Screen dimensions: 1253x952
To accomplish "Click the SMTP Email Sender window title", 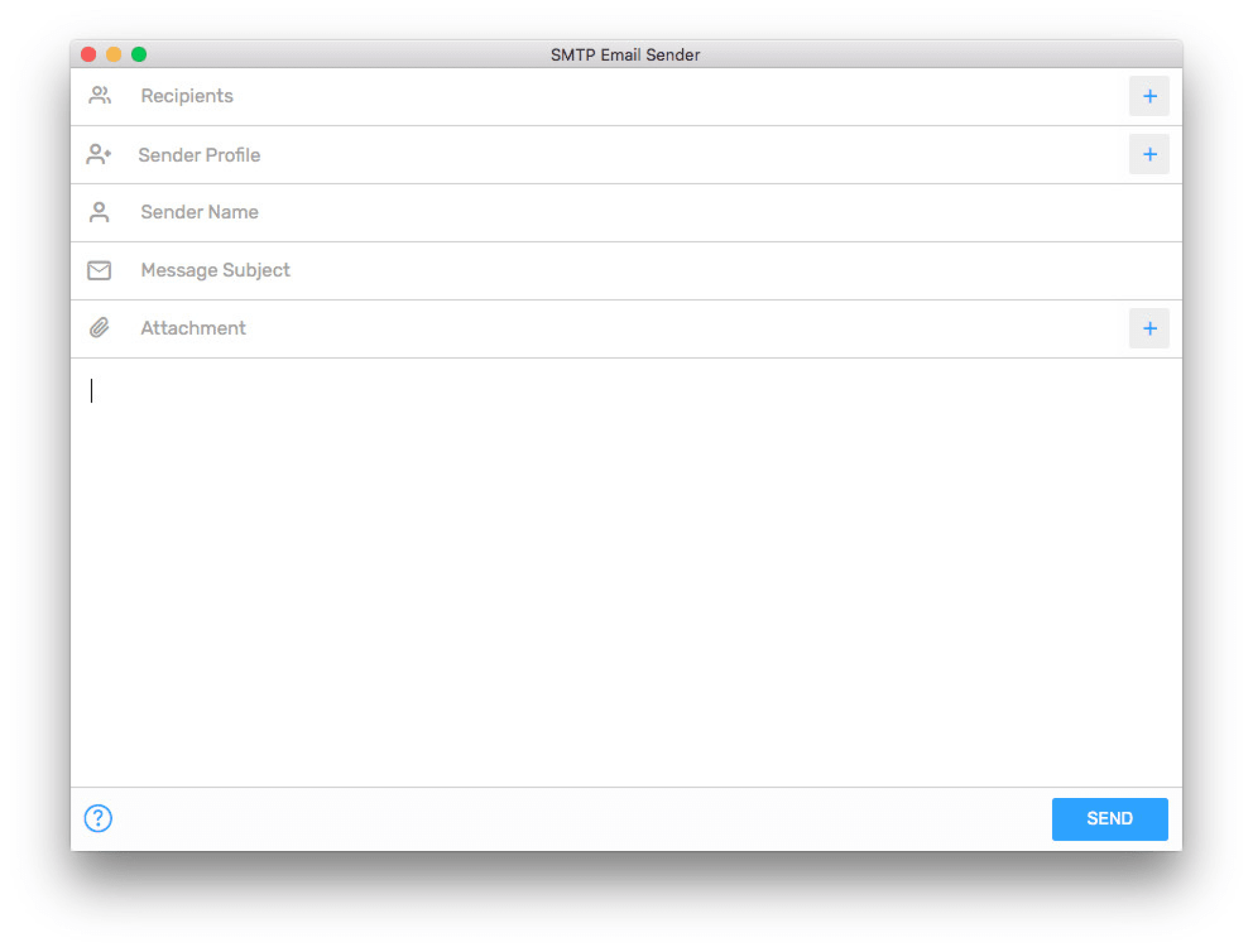I will (x=625, y=55).
